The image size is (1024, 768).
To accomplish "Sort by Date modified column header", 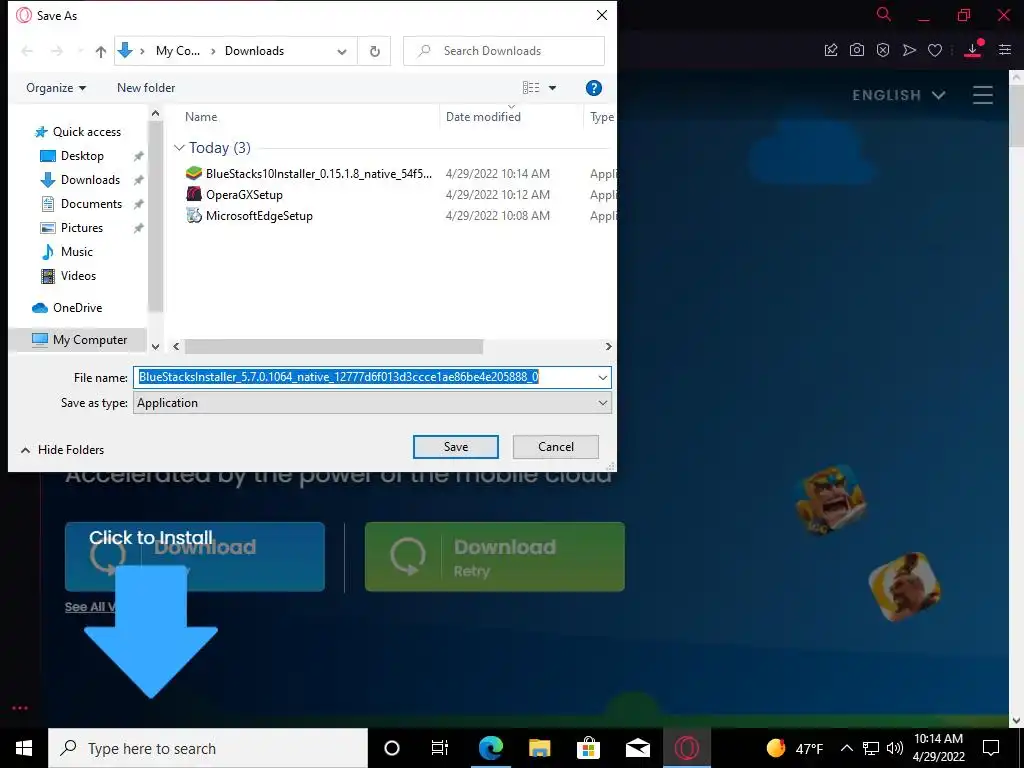I will (483, 117).
